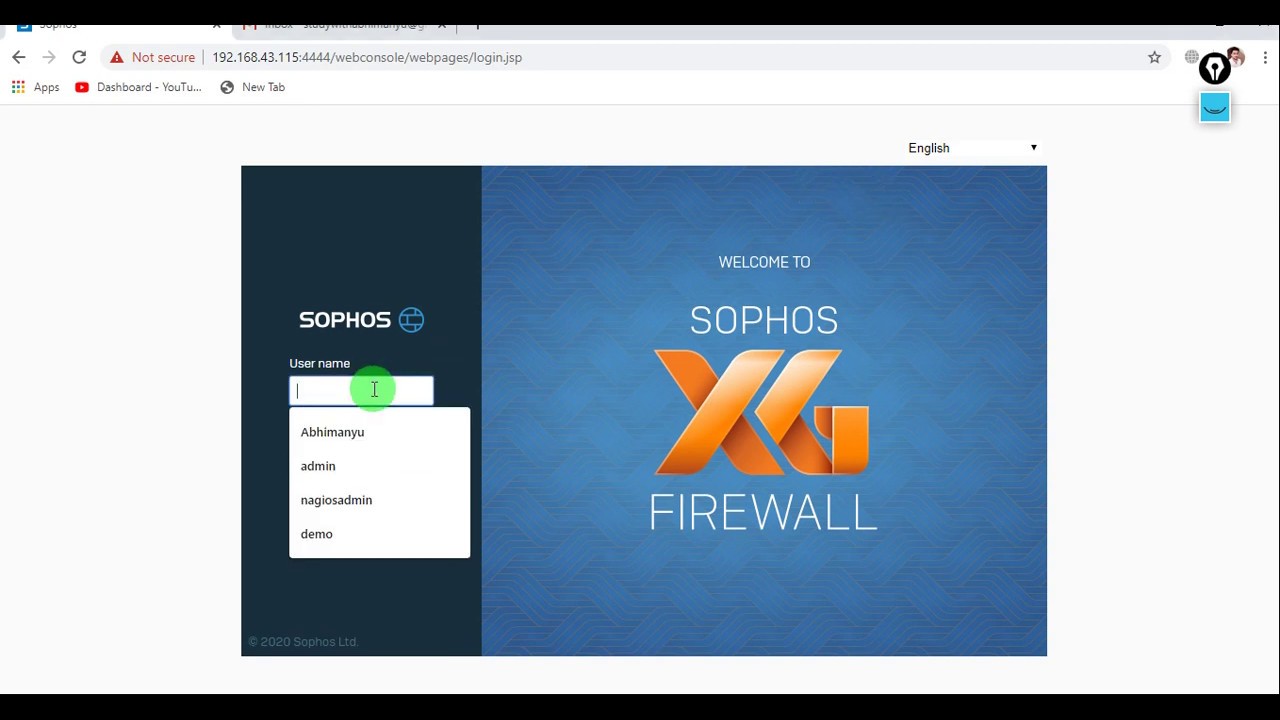
Task: Click the blue smile overlay icon
Action: click(1215, 107)
